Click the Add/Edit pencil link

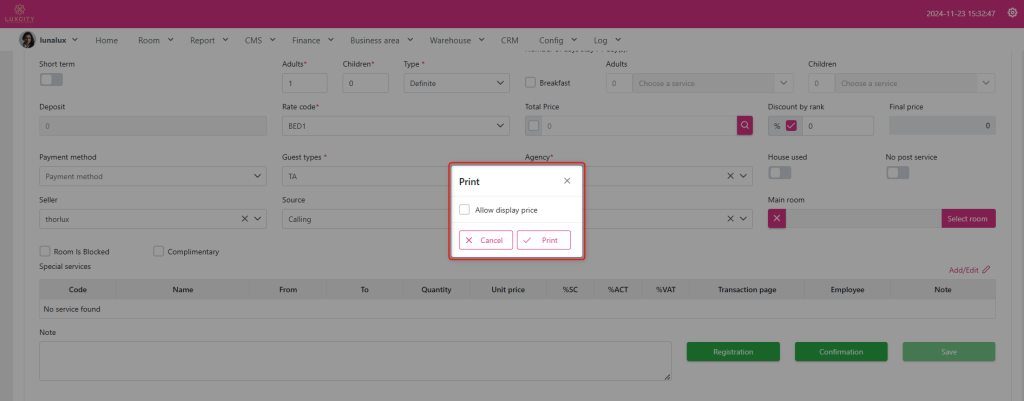point(969,269)
